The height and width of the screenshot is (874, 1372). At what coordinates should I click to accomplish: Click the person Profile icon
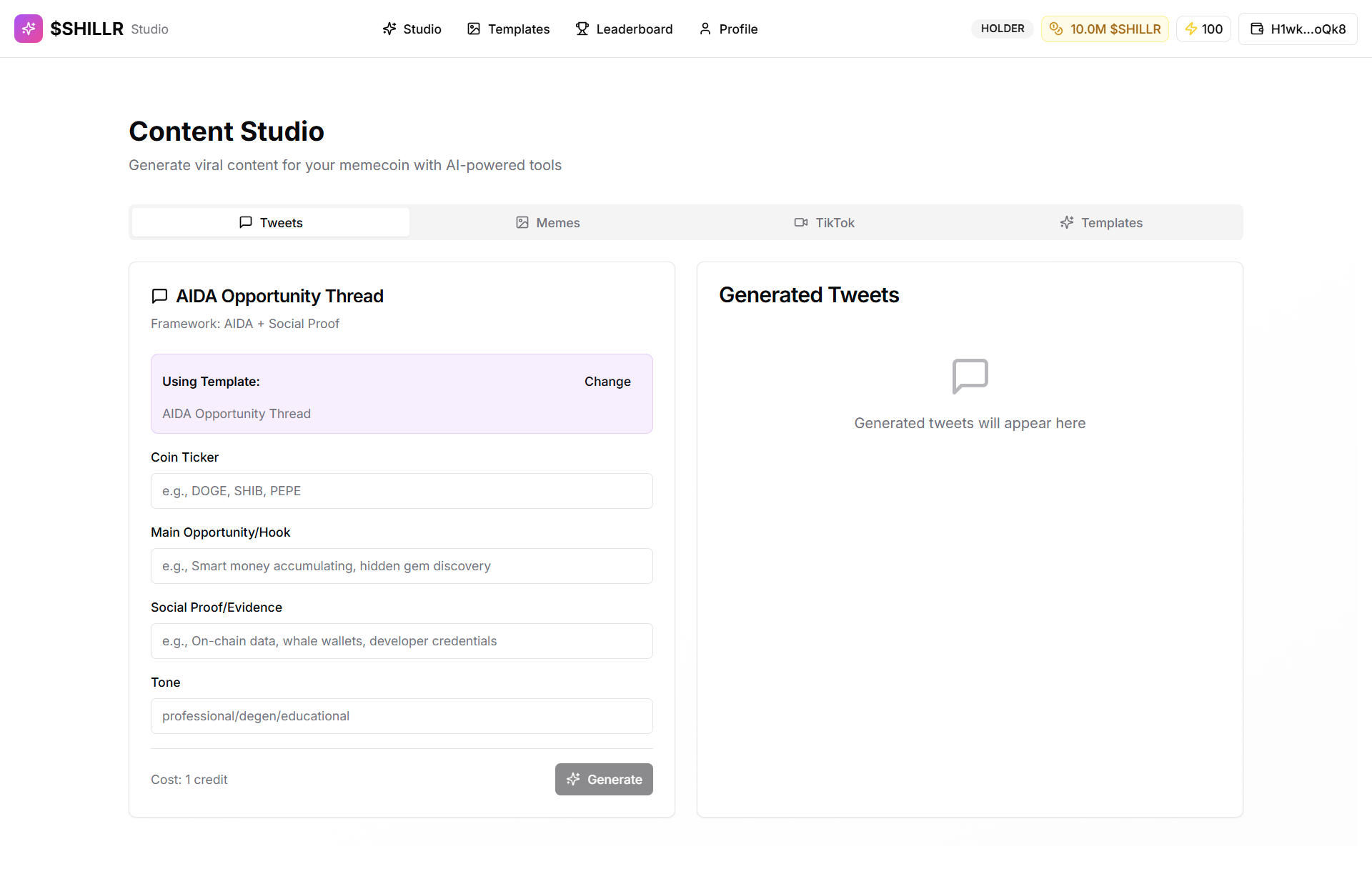705,29
